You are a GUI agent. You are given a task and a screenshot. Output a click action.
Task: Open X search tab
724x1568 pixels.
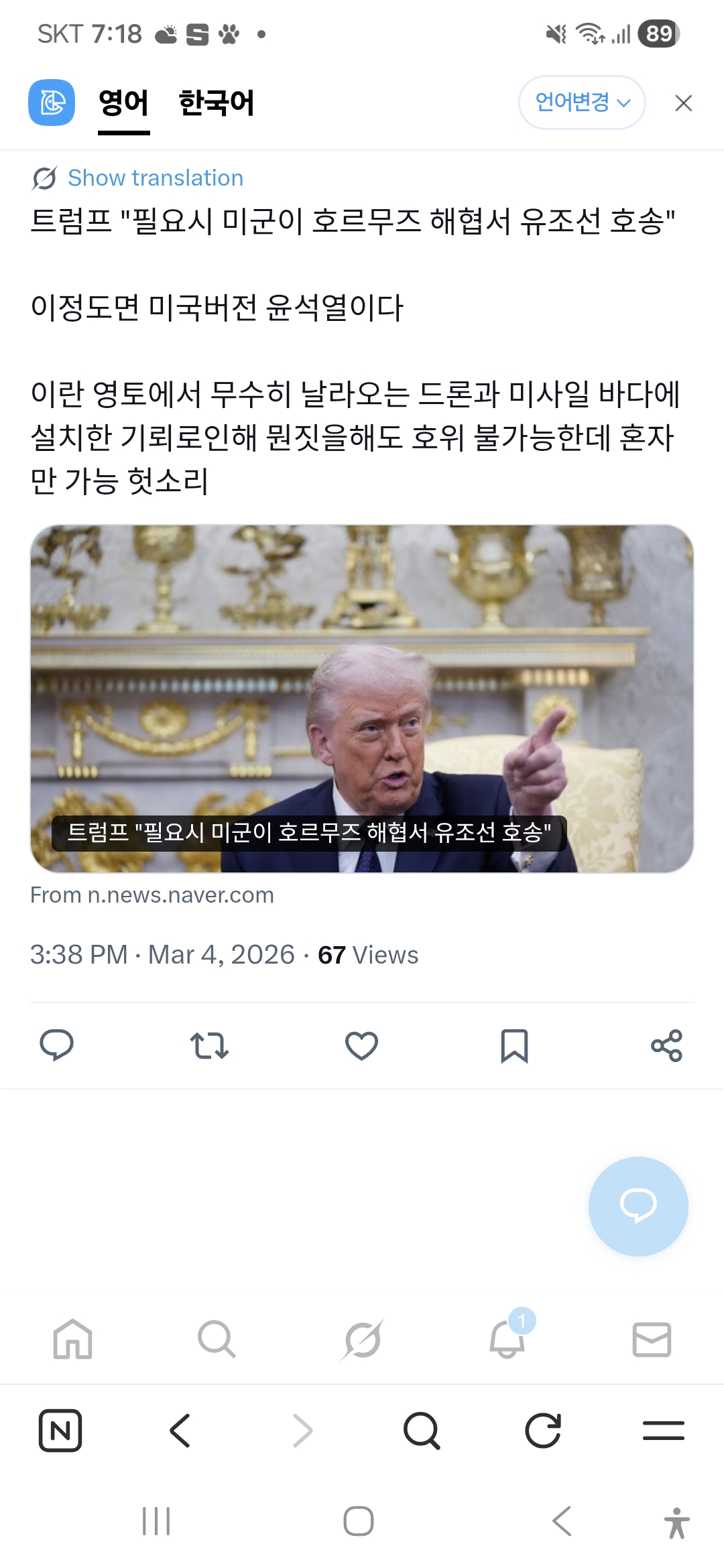pyautogui.click(x=217, y=1339)
